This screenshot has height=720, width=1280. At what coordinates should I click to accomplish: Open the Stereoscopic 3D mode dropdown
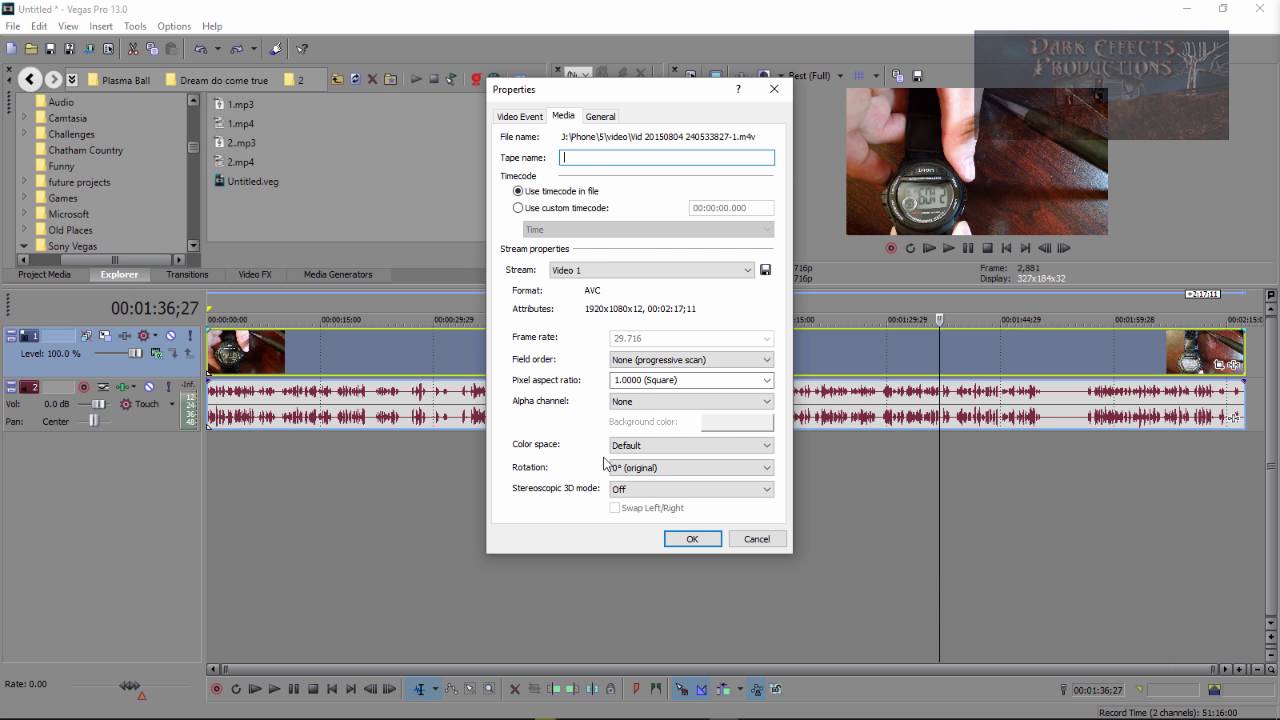pyautogui.click(x=691, y=489)
